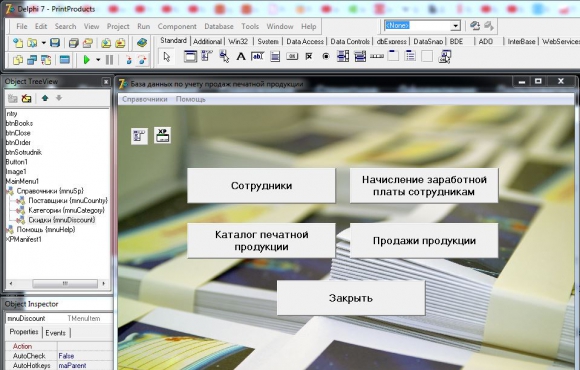The image size is (580, 370).
Task: Click the Сотрудники button
Action: (x=262, y=185)
